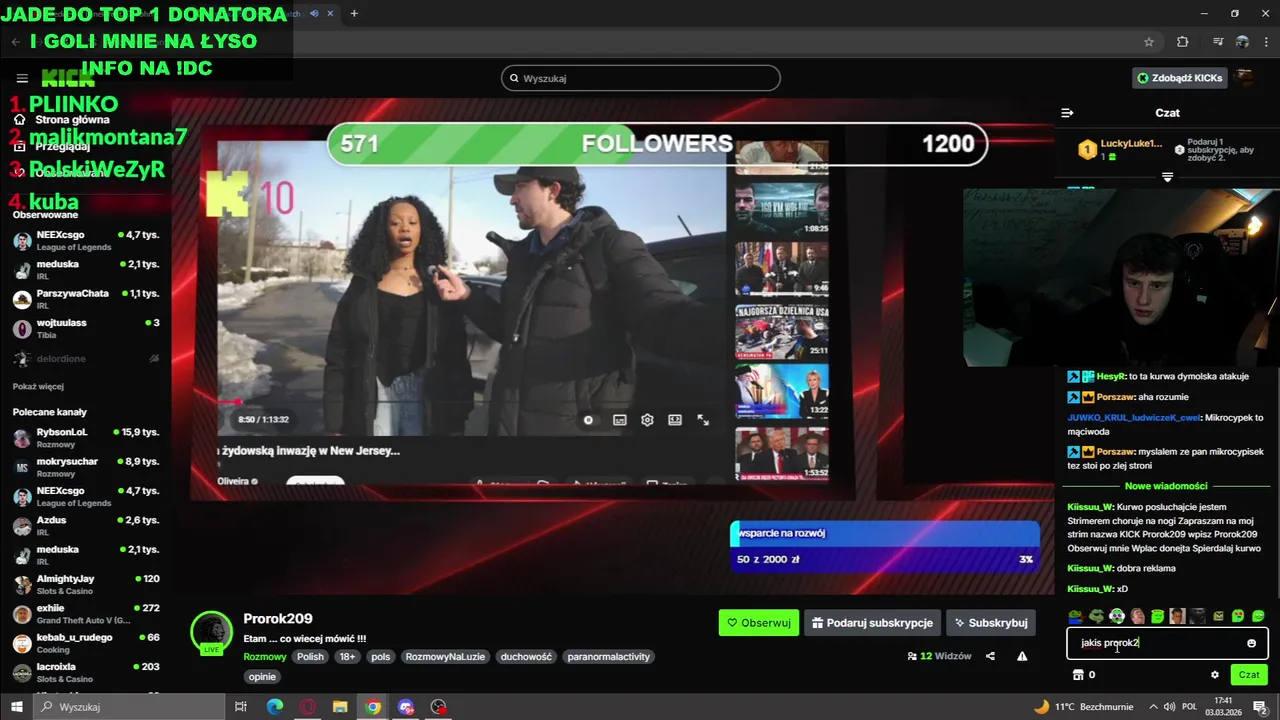
Task: Click the first Pepe emote in quick emotes
Action: (x=1075, y=616)
